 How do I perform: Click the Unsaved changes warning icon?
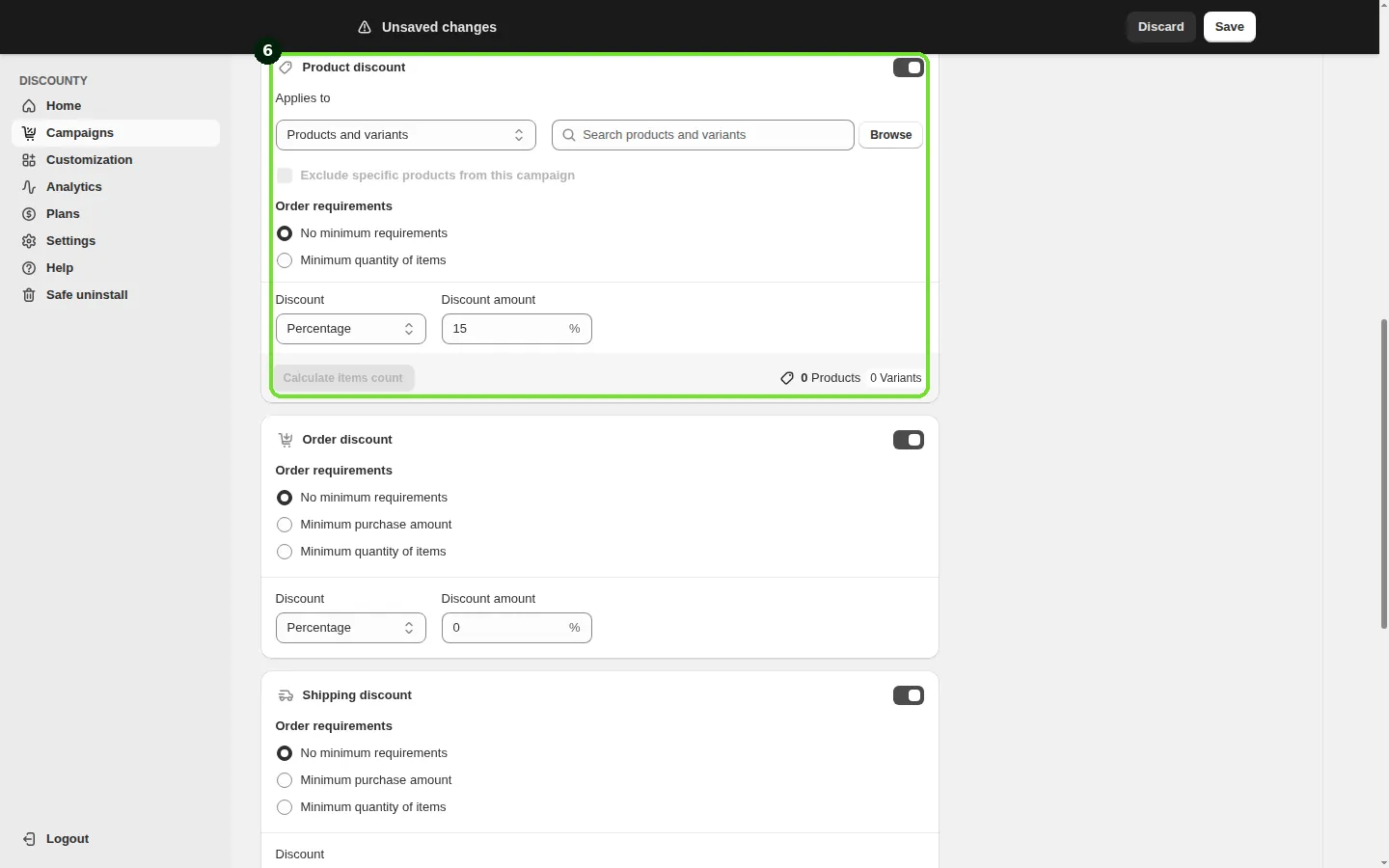coord(365,27)
